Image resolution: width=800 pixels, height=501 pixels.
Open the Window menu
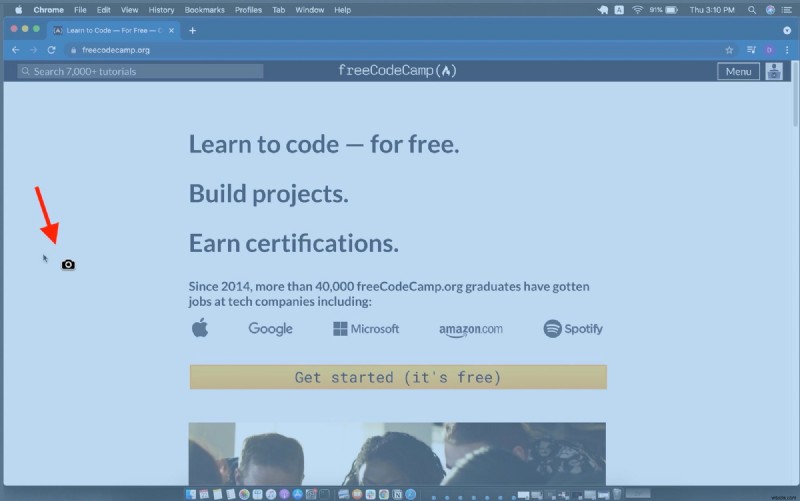click(310, 10)
